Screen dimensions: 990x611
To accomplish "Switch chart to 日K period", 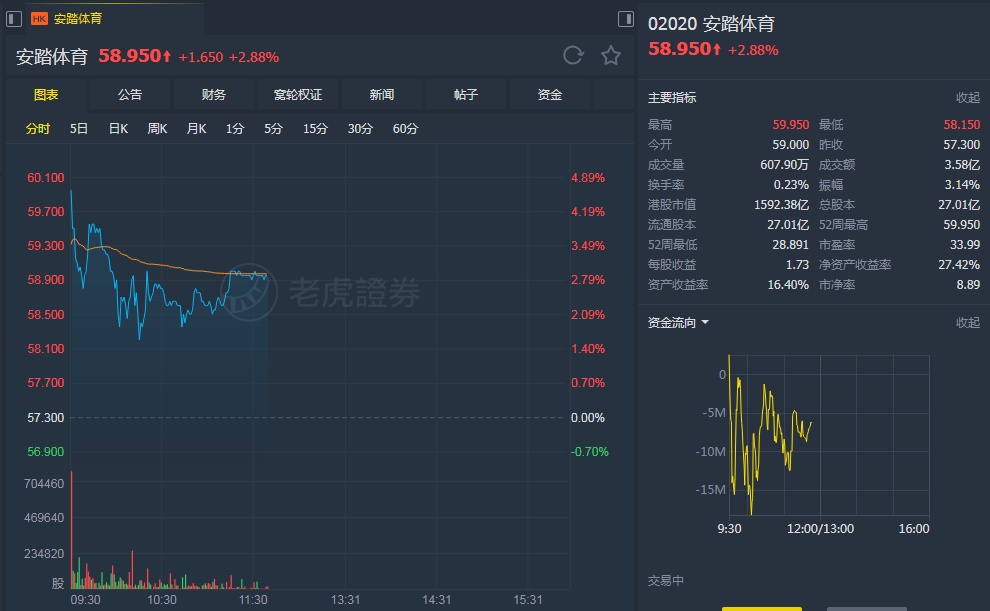I will click(x=118, y=129).
